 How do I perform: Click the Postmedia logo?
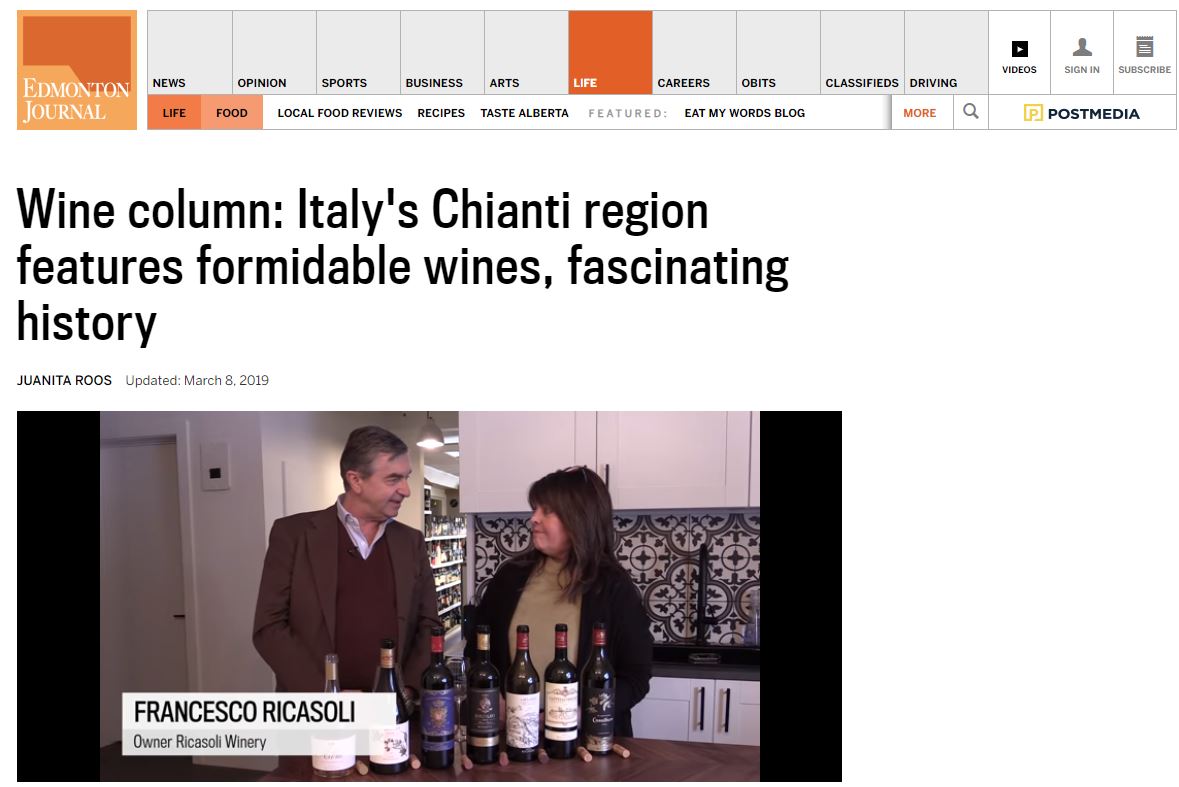pyautogui.click(x=1081, y=114)
